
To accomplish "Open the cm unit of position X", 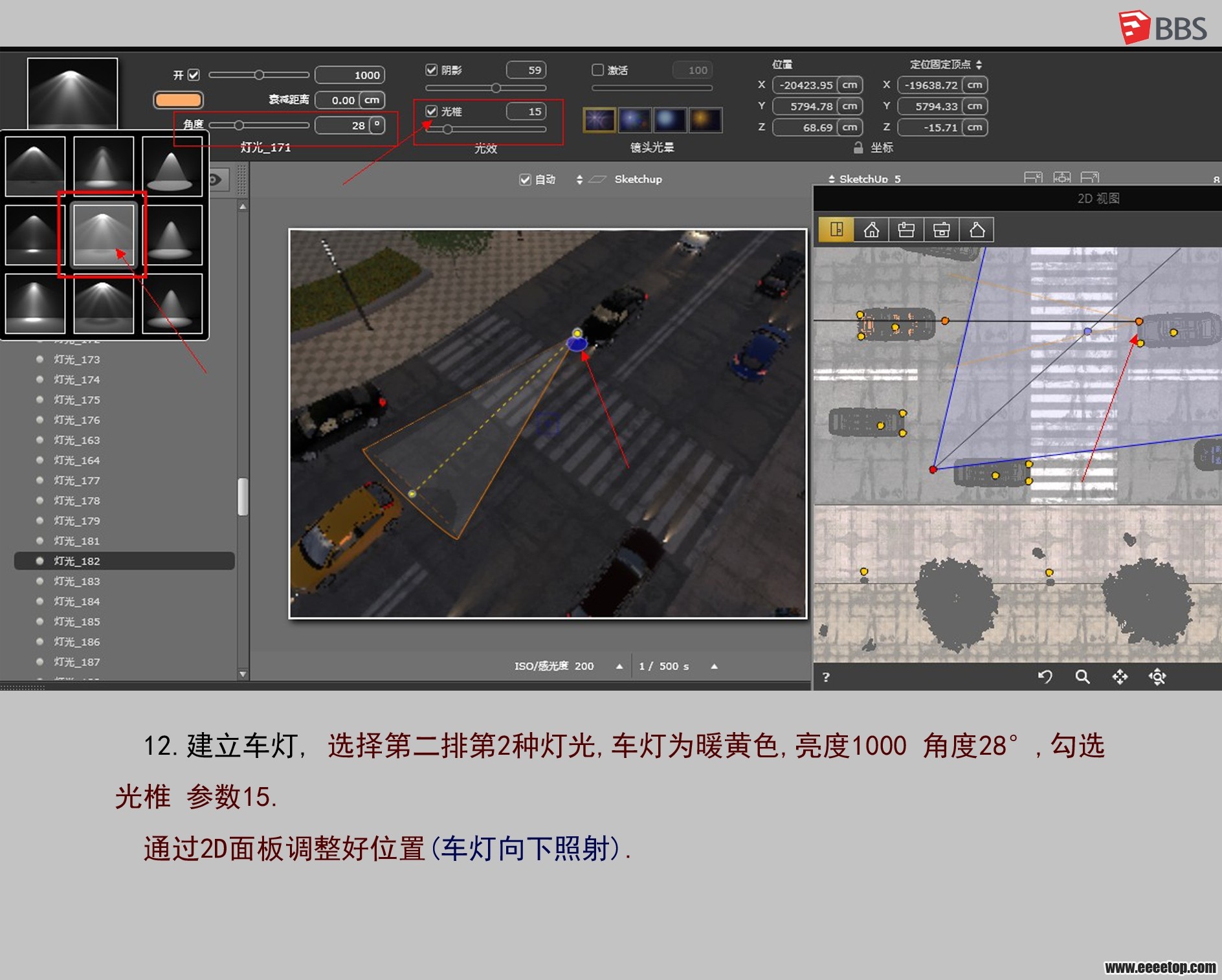I will pos(850,85).
